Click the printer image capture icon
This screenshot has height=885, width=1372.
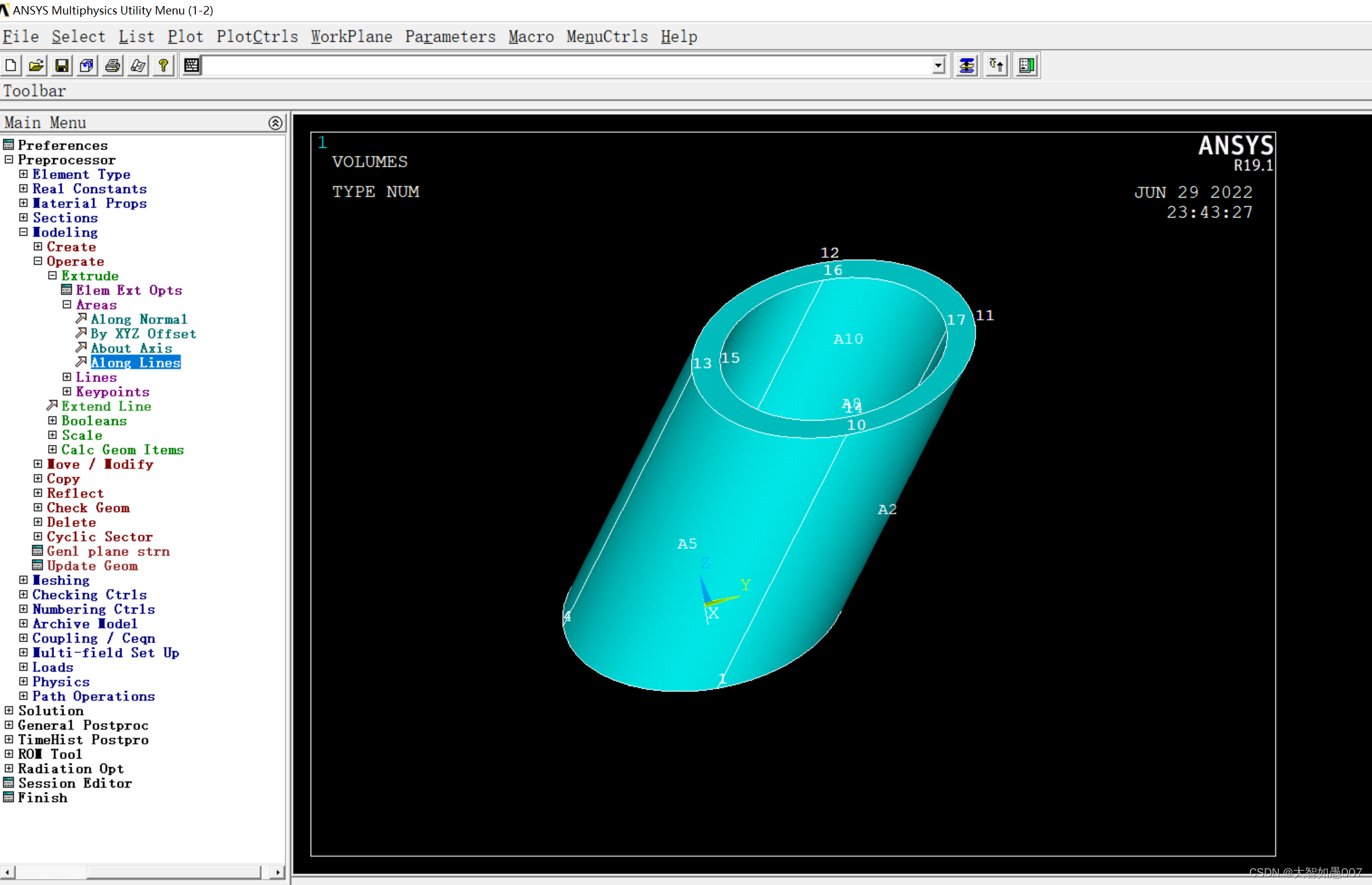(112, 65)
